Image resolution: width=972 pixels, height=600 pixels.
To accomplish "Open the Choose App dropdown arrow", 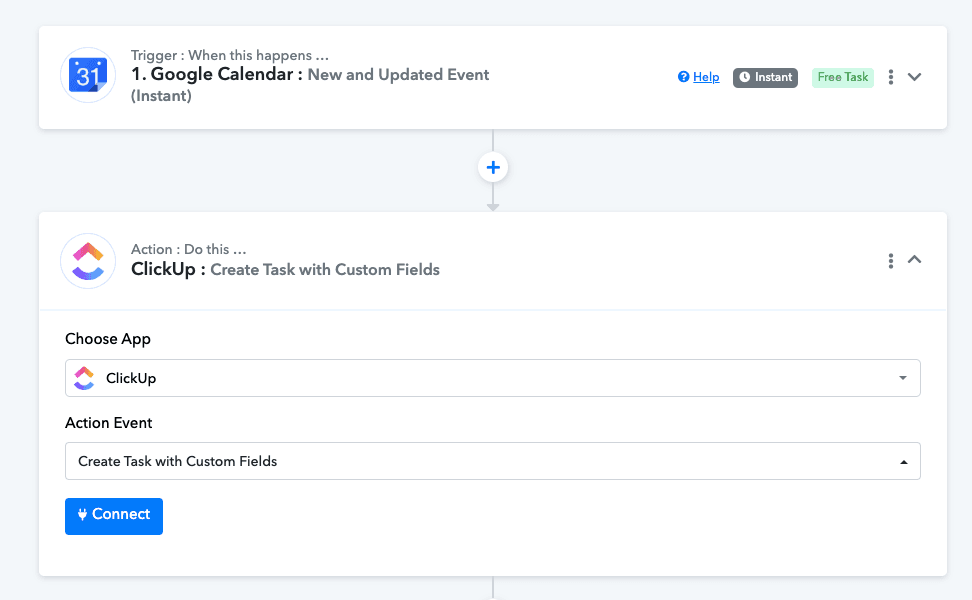I will [x=901, y=378].
